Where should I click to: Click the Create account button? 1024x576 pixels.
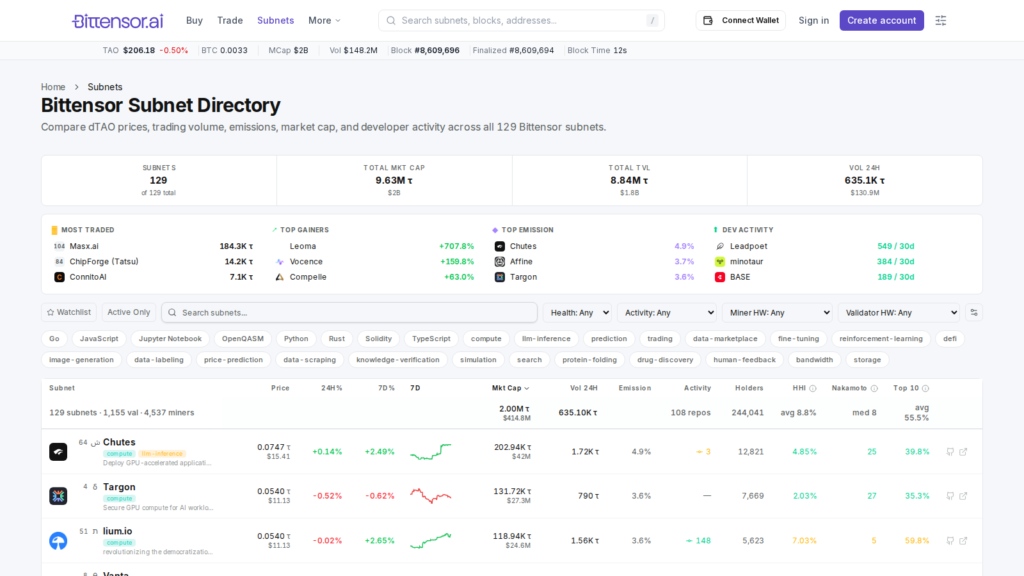pos(882,20)
